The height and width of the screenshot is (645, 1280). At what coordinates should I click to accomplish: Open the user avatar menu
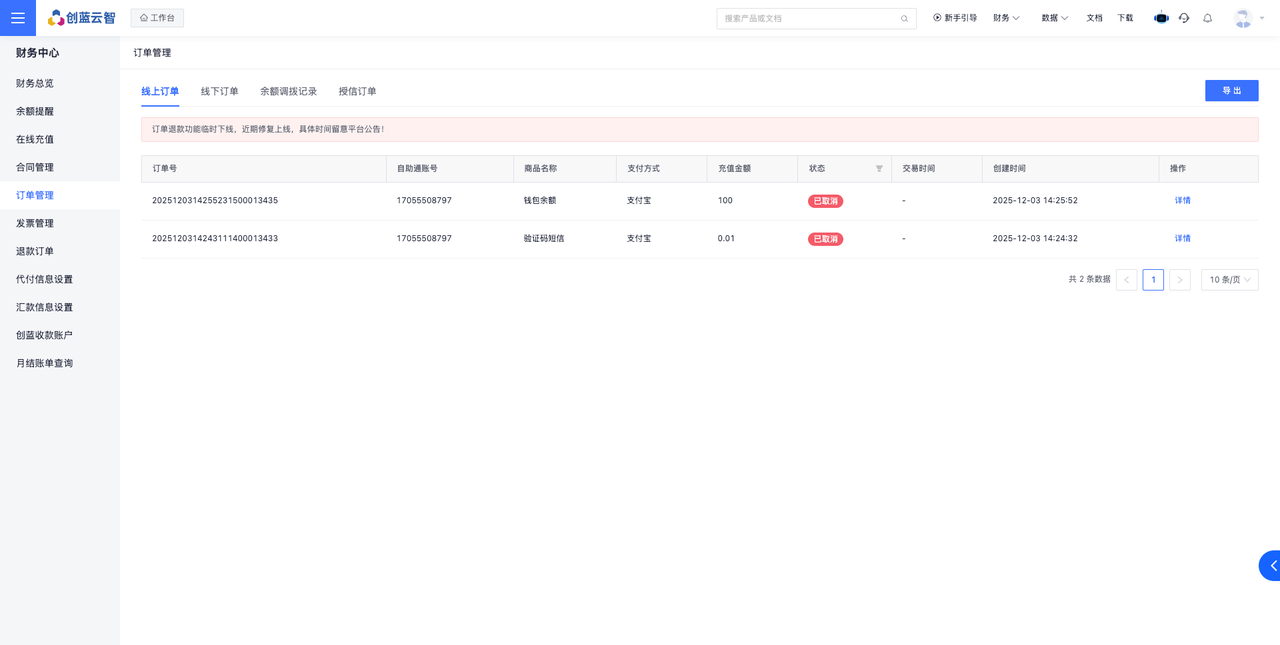[x=1243, y=18]
